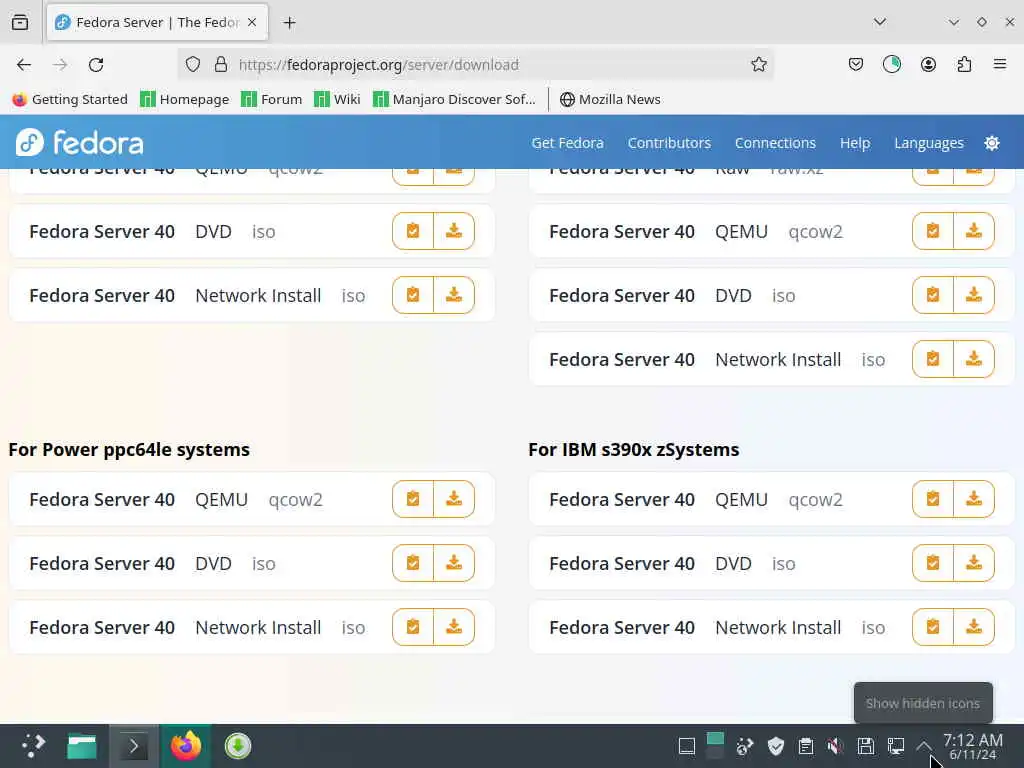Open the Languages menu
1024x768 pixels.
[x=929, y=143]
